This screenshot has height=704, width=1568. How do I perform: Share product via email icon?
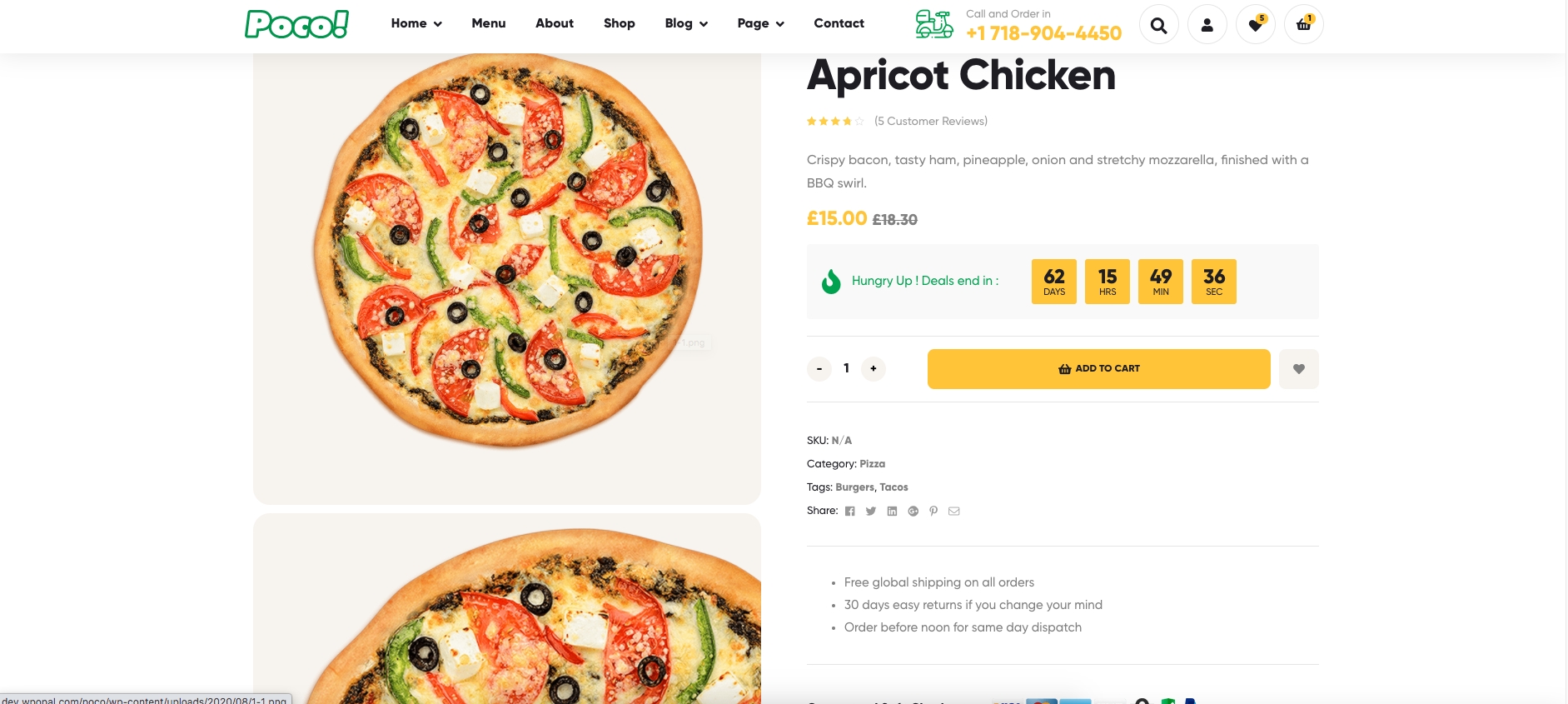[x=954, y=512]
